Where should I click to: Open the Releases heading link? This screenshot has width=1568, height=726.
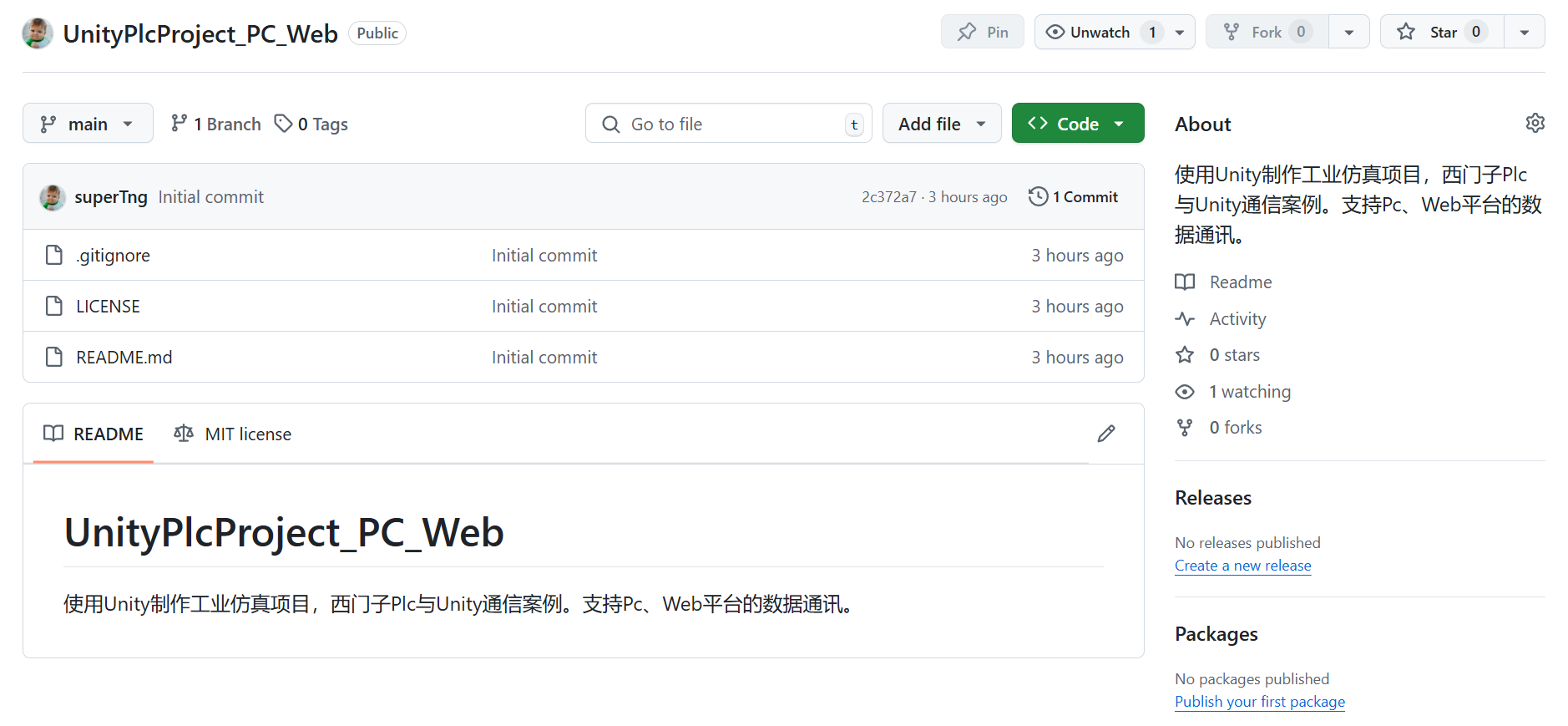pos(1213,498)
